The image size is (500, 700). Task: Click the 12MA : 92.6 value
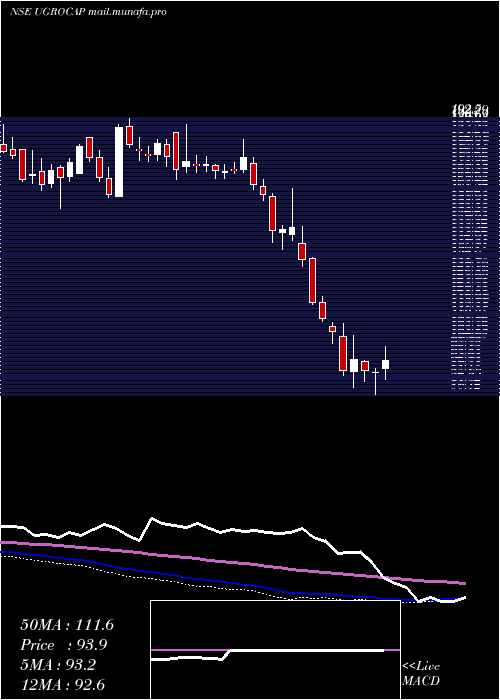[x=63, y=685]
